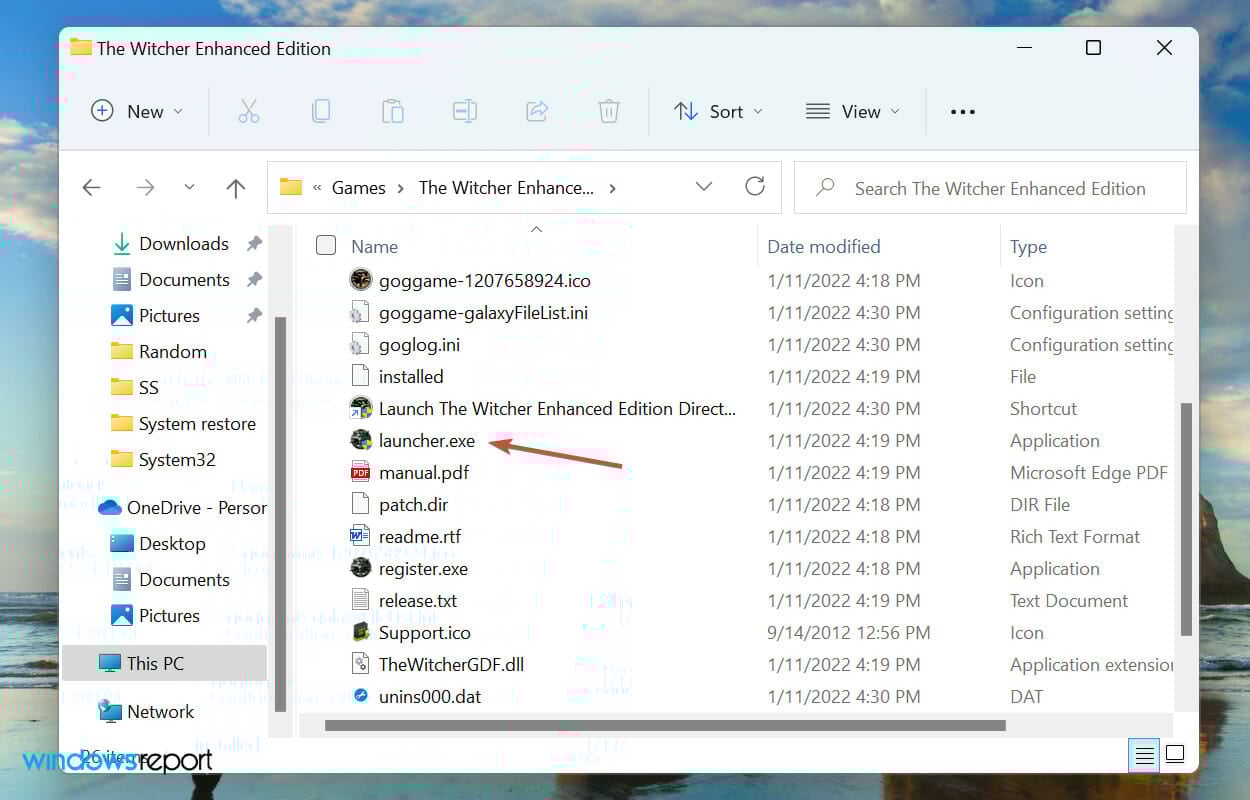Click the Copy icon in toolbar
This screenshot has width=1250, height=800.
[x=321, y=111]
